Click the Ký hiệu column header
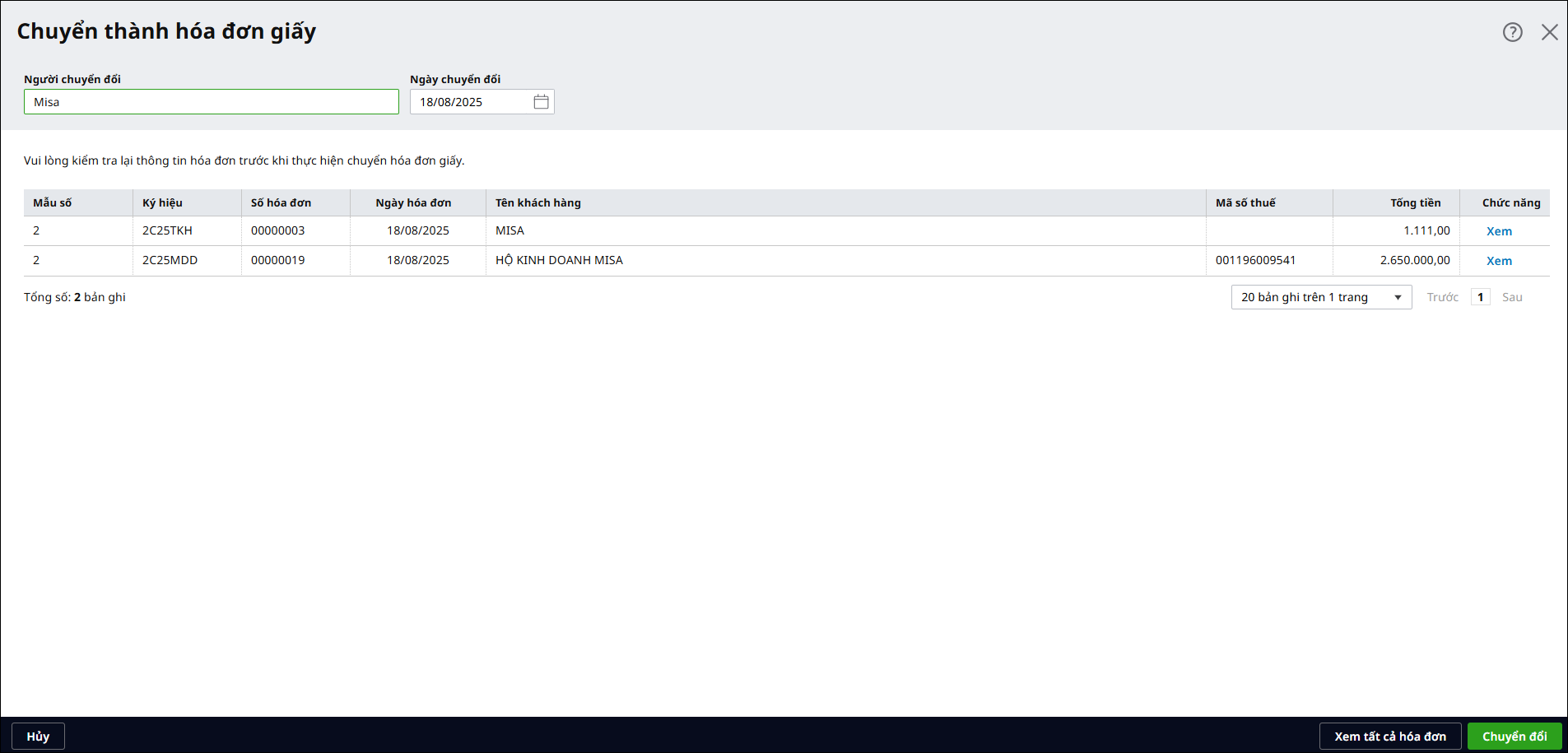This screenshot has width=1568, height=753. click(187, 202)
